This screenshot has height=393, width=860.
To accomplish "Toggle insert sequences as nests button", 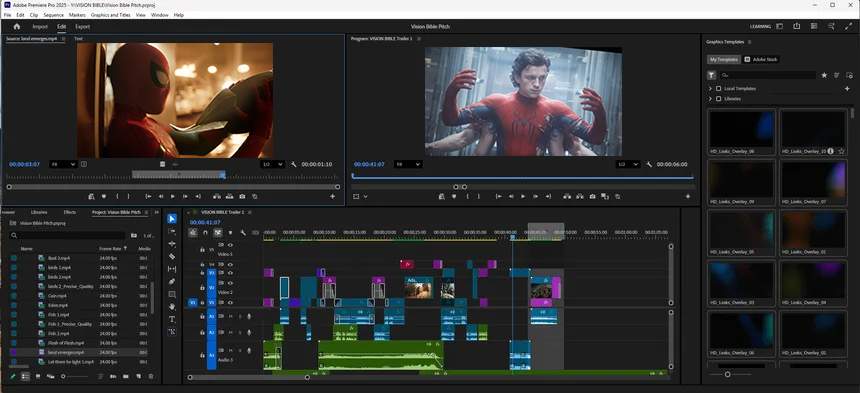I will tap(193, 232).
